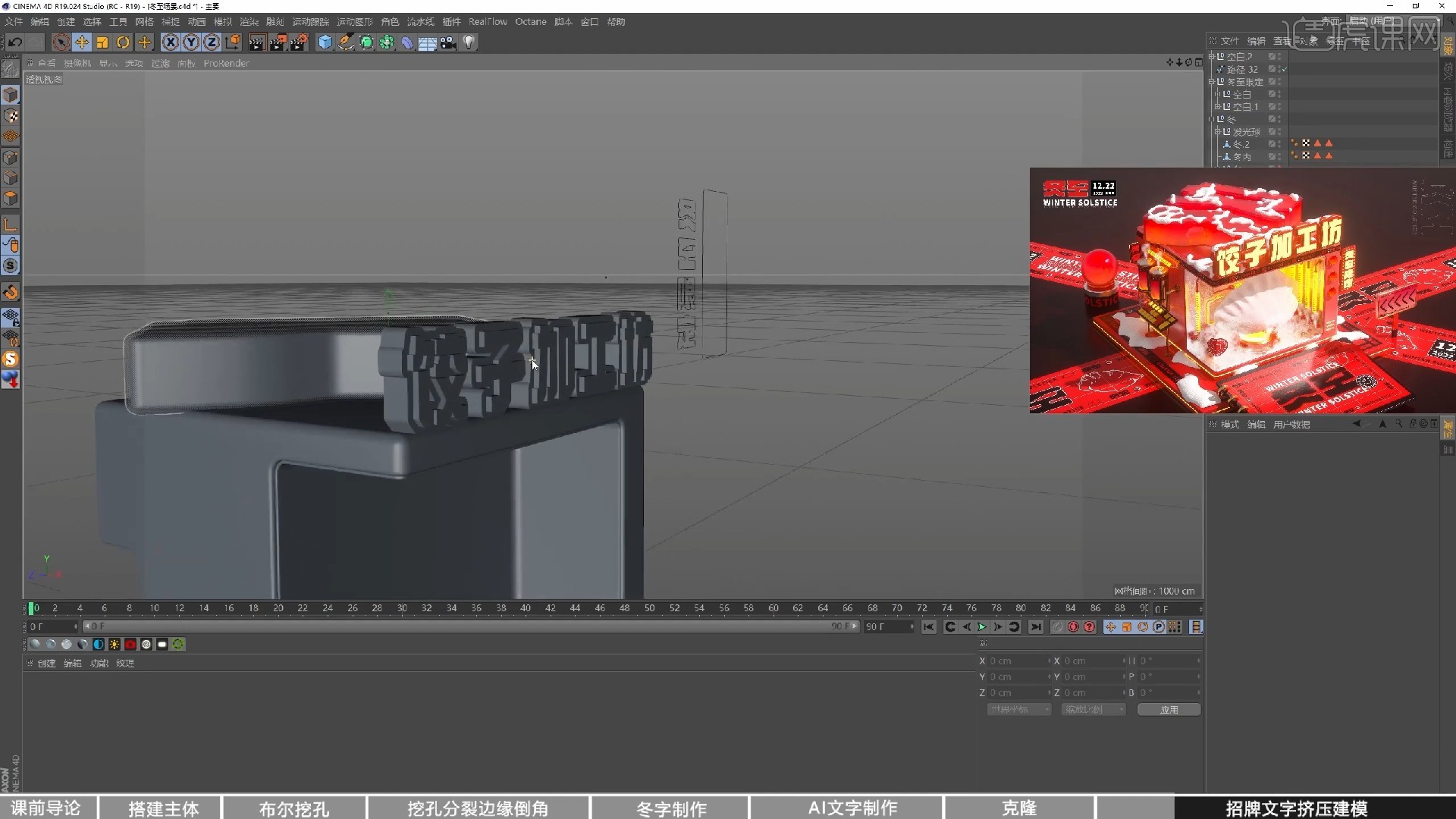
Task: Open the world coordinates dropdown below position fields
Action: pyautogui.click(x=1019, y=710)
